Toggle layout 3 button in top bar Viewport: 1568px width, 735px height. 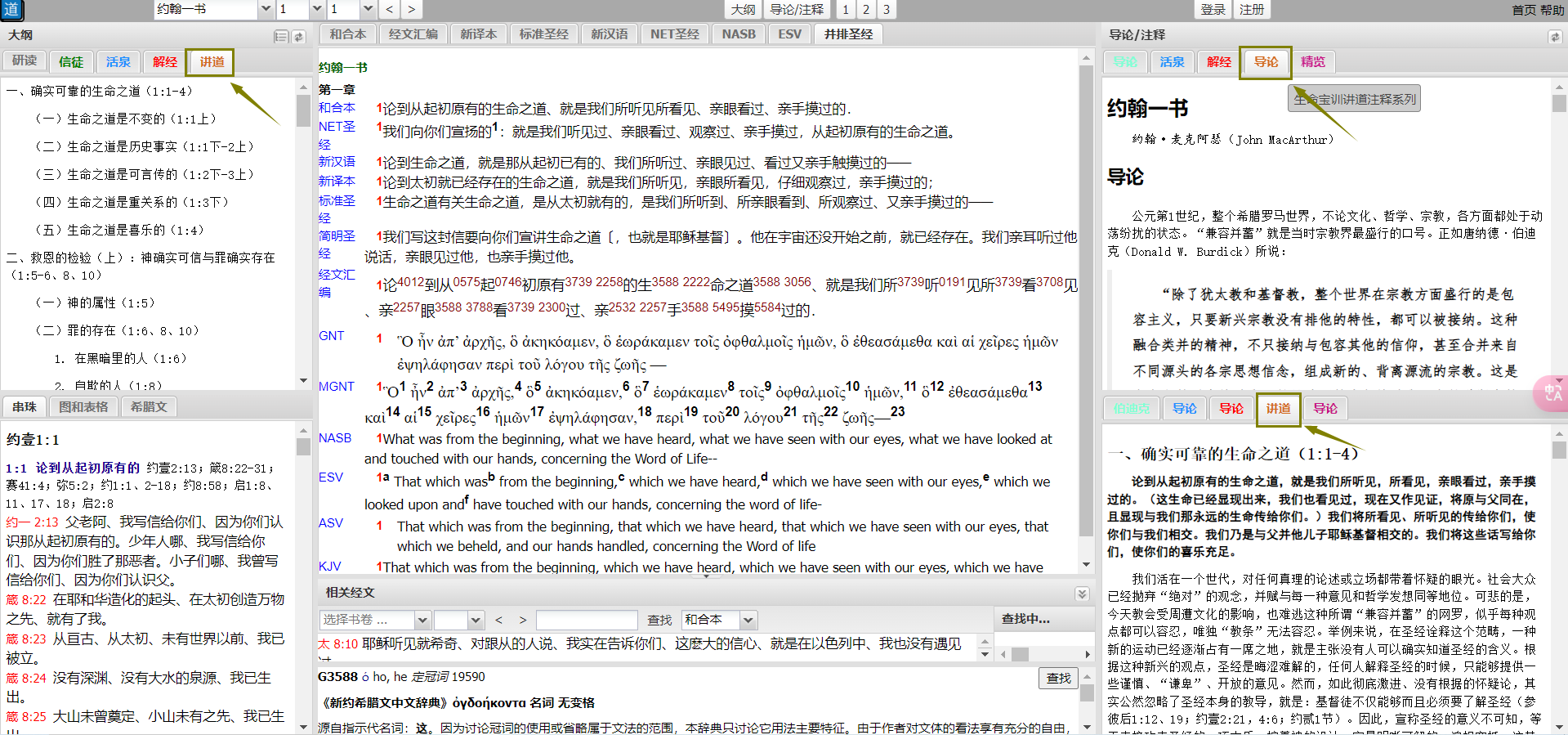coord(886,10)
